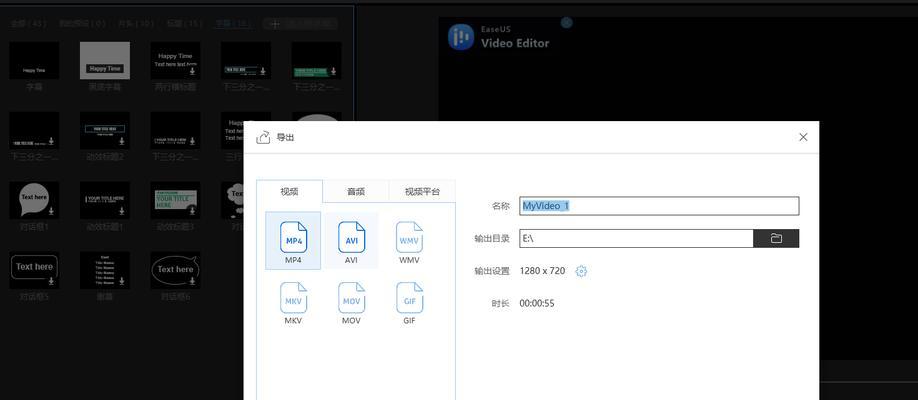Screen dimensions: 918x400
Task: Click the 名称 field containing MyVideo_1
Action: click(x=659, y=206)
